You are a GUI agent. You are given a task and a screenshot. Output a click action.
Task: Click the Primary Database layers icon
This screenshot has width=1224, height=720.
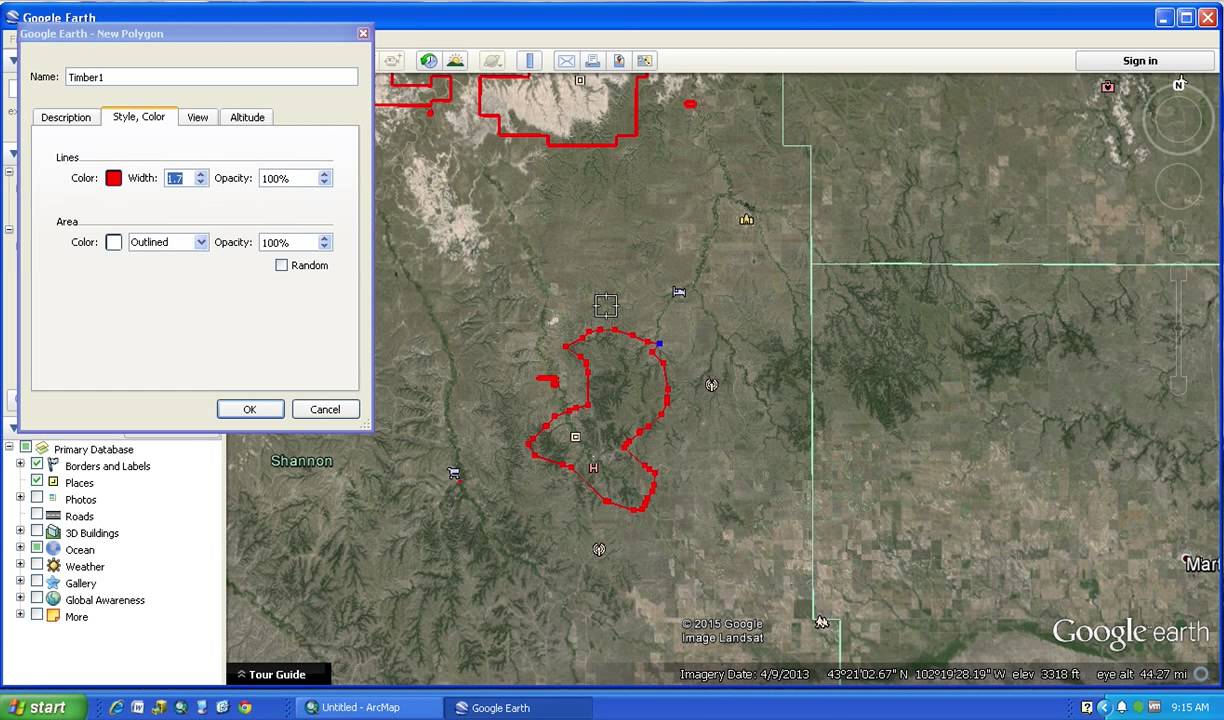tap(42, 449)
